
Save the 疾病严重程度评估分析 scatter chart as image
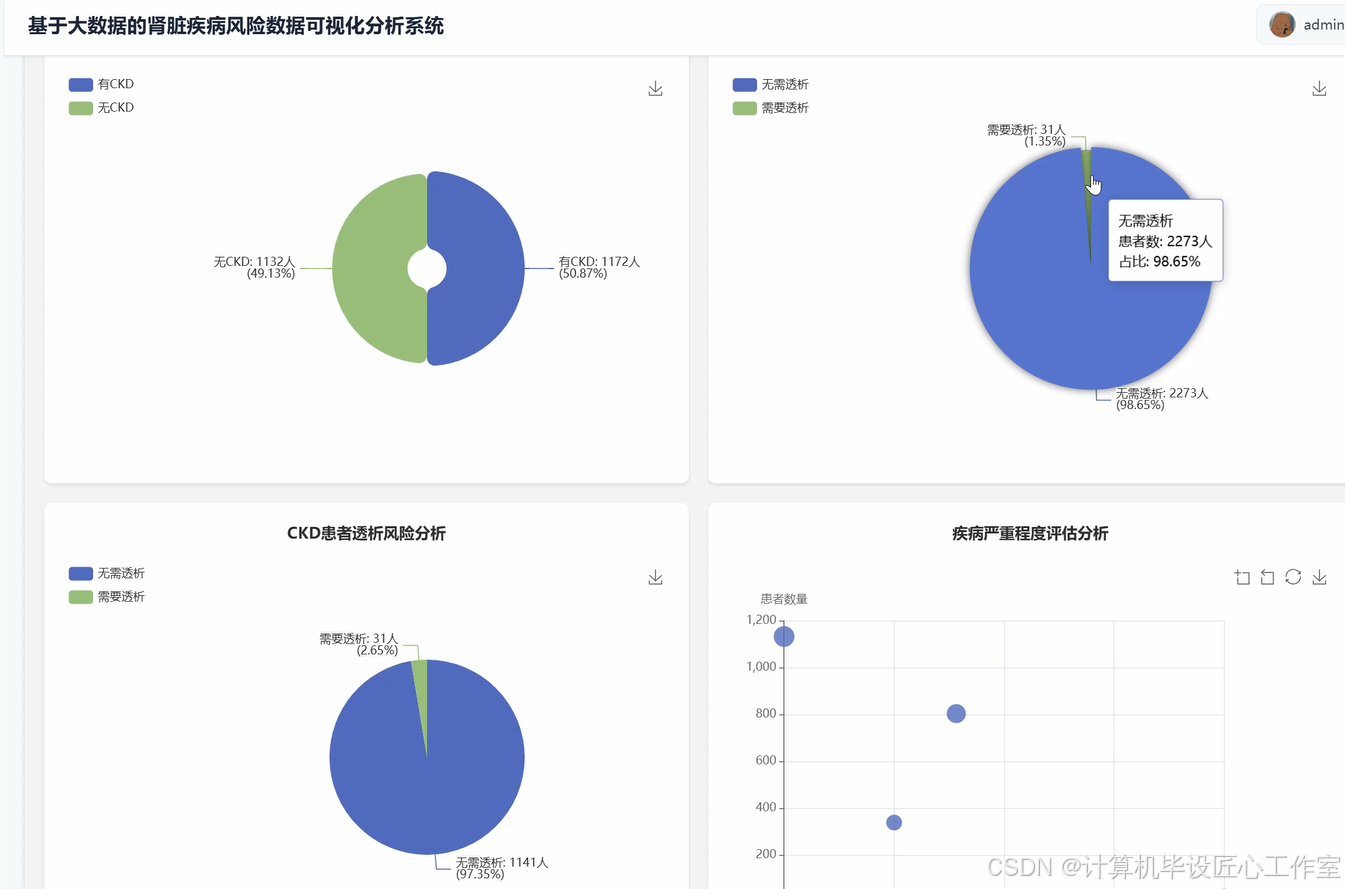tap(1319, 577)
